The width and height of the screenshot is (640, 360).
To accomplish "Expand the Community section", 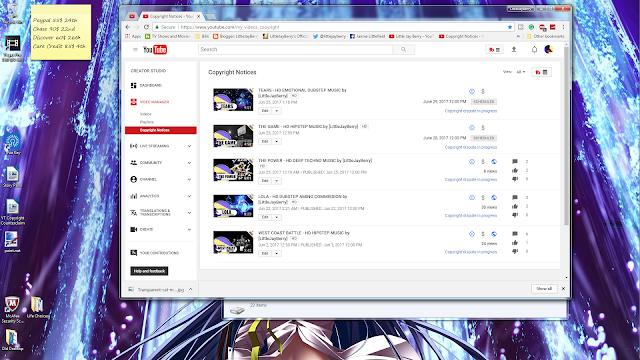I will point(189,163).
